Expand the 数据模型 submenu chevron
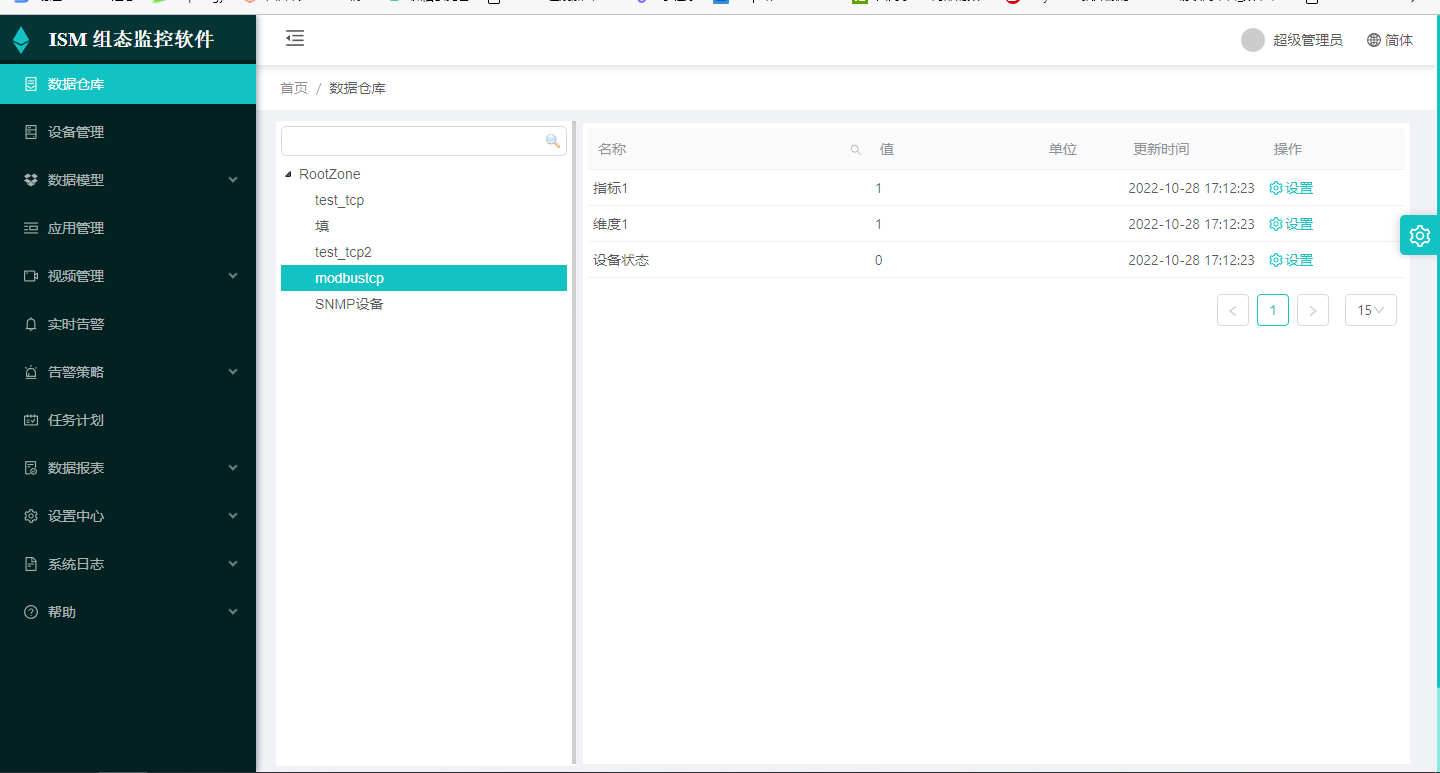The image size is (1440, 773). tap(233, 180)
